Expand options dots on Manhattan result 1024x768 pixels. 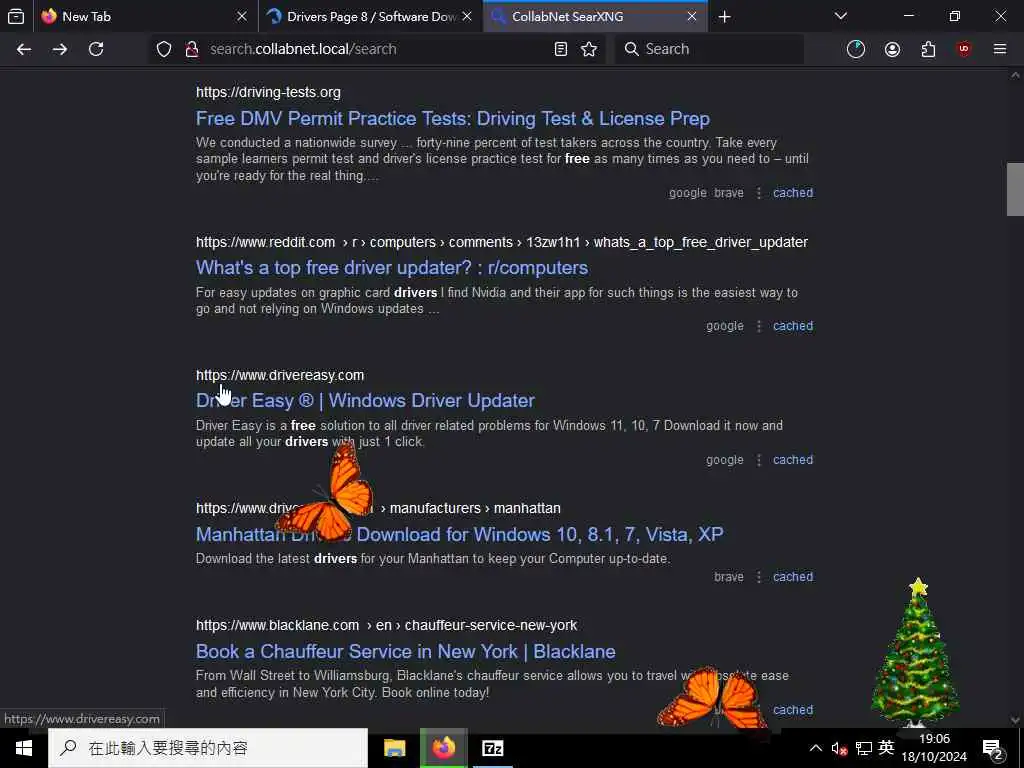click(x=759, y=577)
